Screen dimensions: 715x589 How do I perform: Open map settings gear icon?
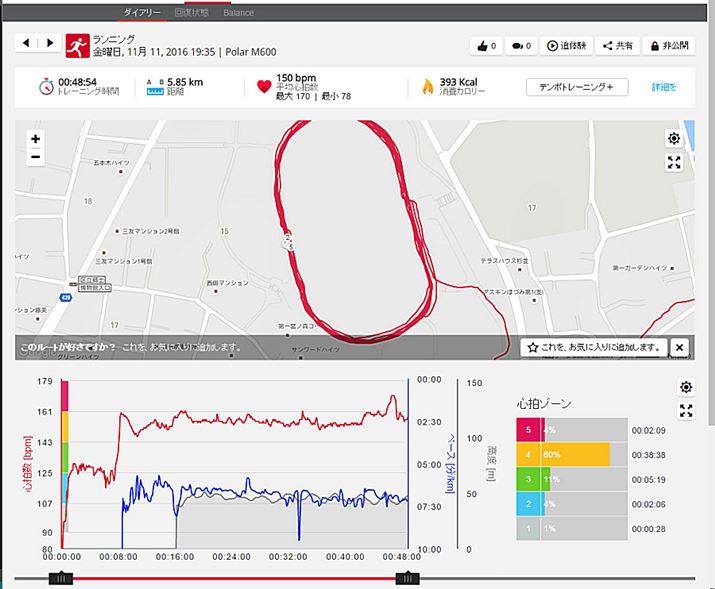click(x=674, y=139)
